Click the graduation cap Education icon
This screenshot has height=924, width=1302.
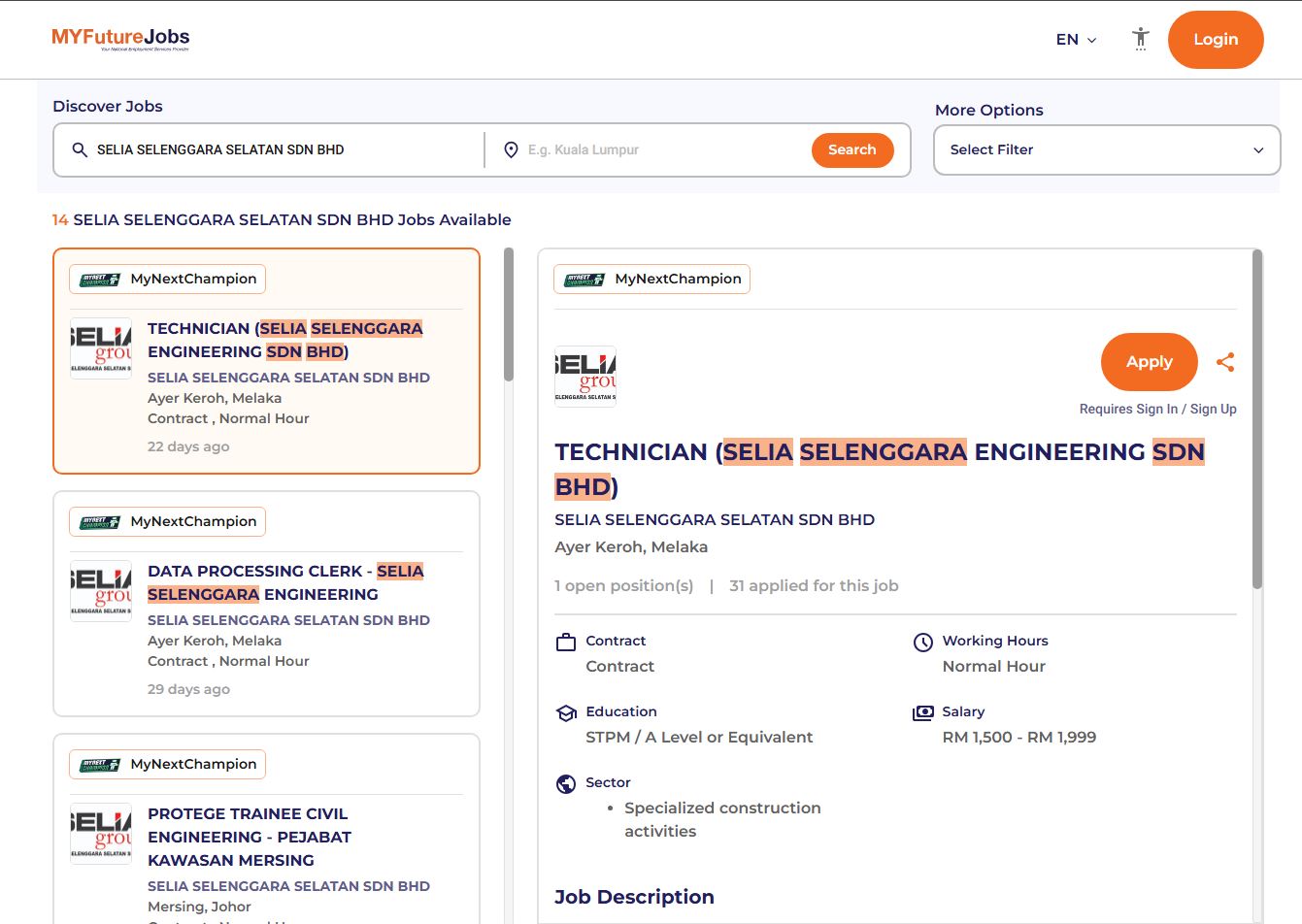pyautogui.click(x=566, y=713)
